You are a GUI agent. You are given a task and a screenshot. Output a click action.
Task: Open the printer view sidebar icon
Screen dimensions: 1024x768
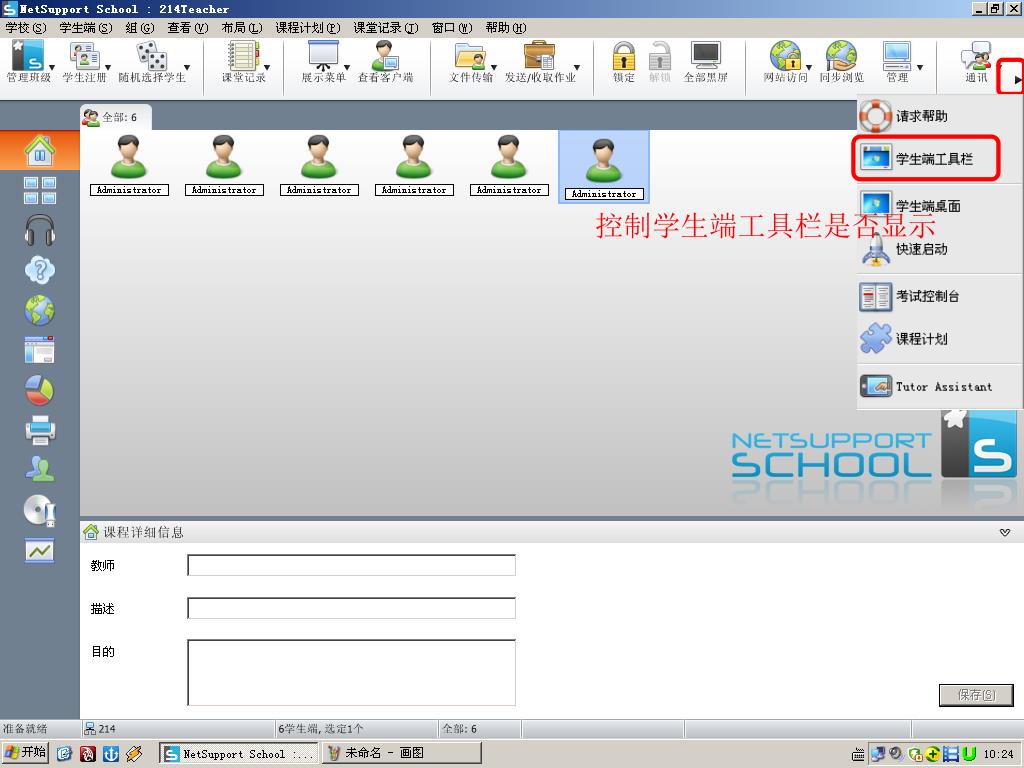tap(40, 430)
